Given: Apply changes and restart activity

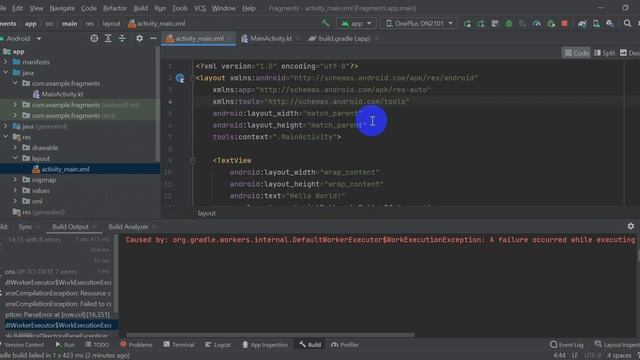Looking at the screenshot, I should pyautogui.click(x=481, y=24).
